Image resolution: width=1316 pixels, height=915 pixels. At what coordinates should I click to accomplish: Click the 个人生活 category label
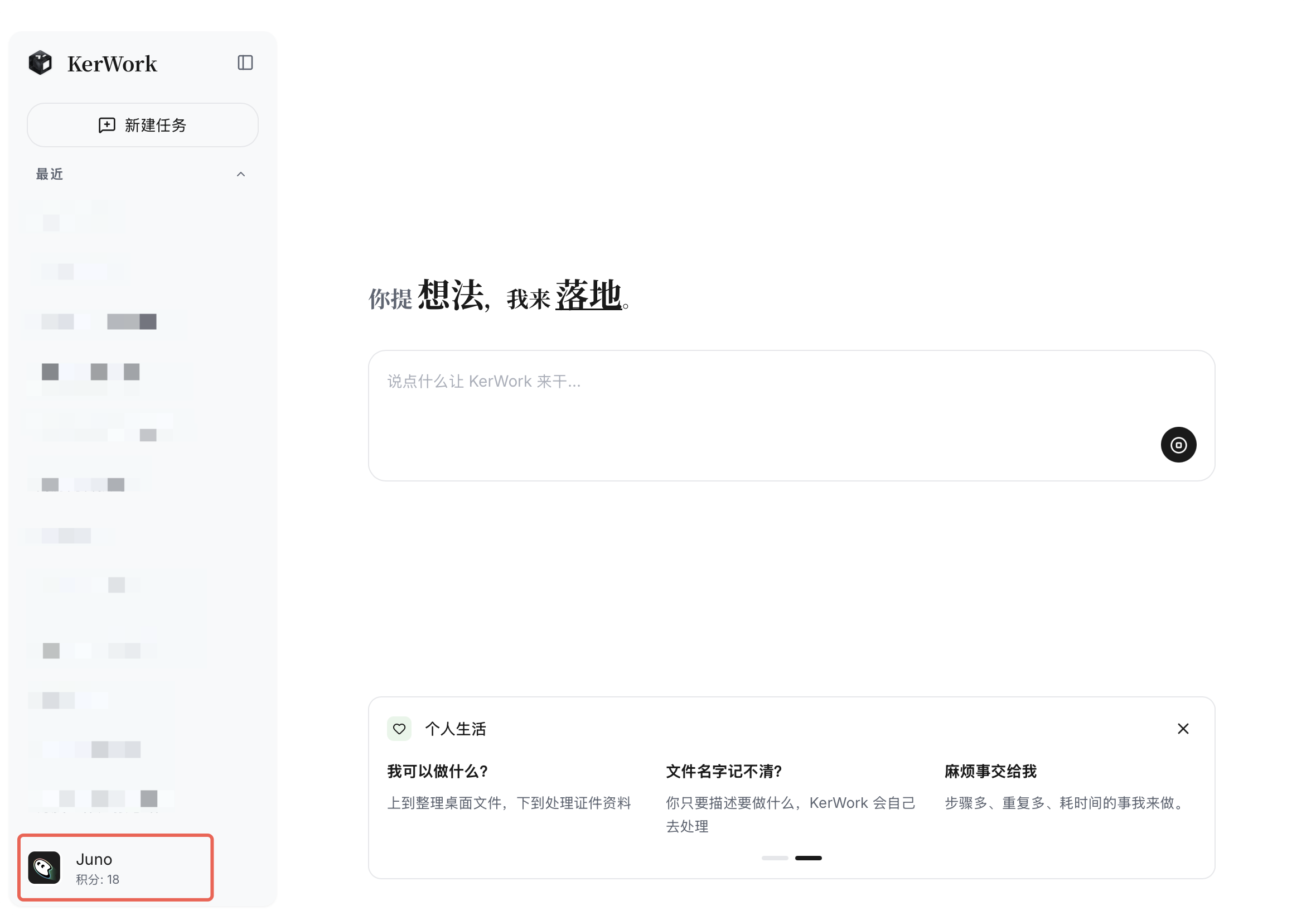coord(456,729)
